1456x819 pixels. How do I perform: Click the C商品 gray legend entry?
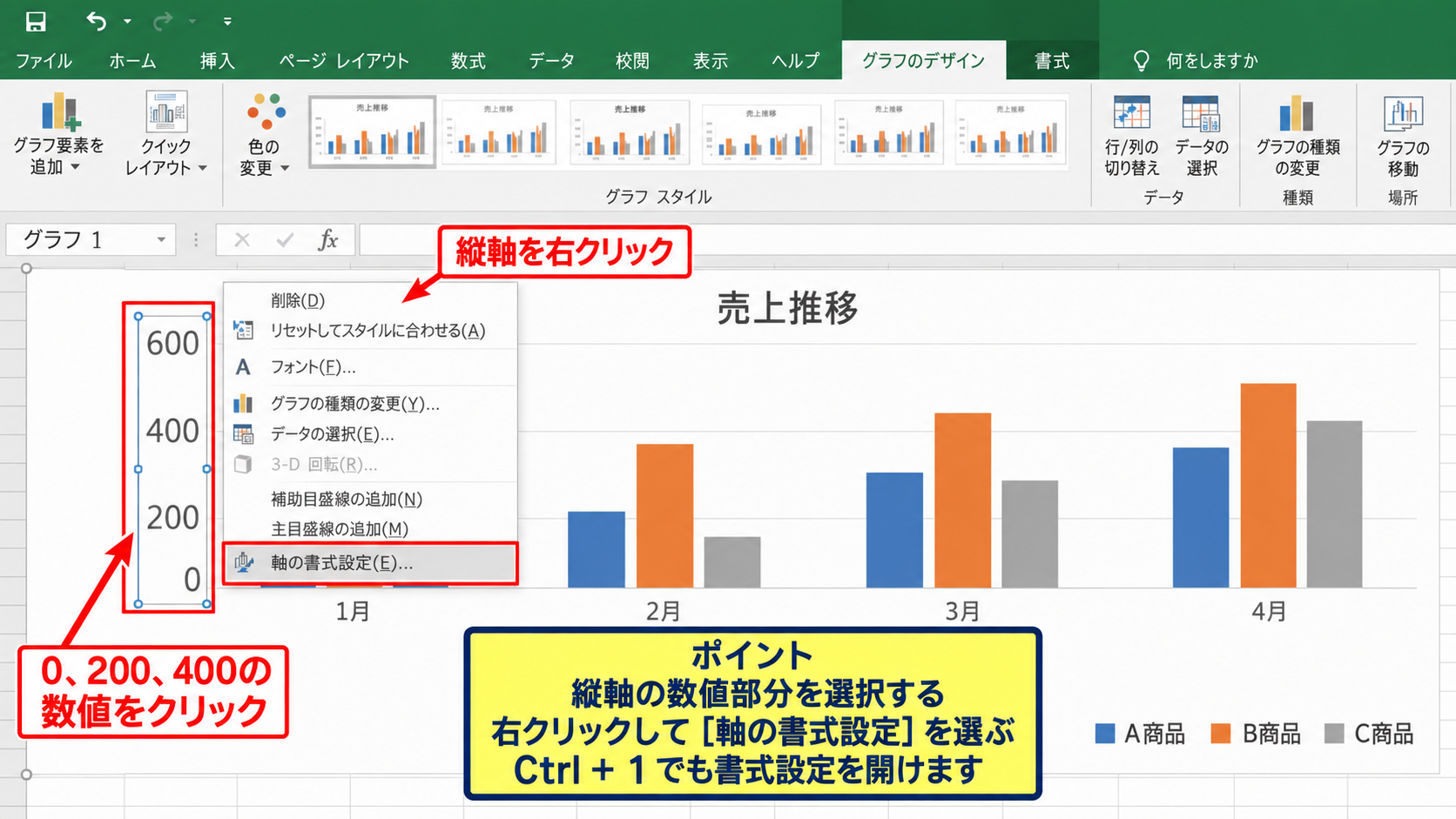1369,734
